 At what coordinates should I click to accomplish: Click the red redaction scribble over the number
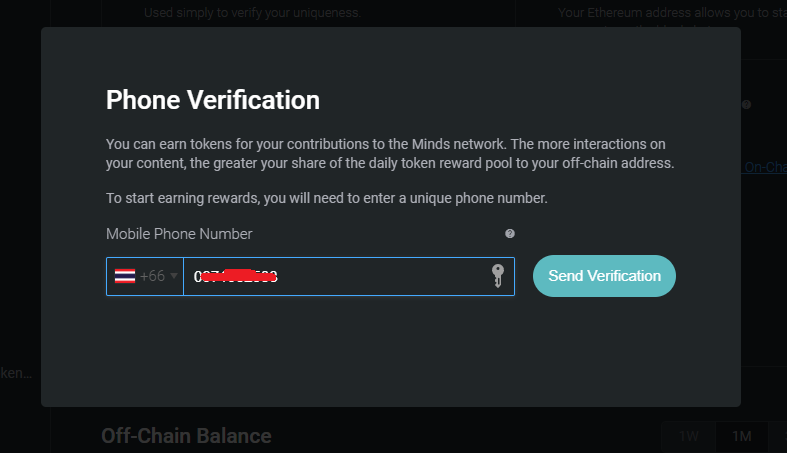pyautogui.click(x=237, y=276)
